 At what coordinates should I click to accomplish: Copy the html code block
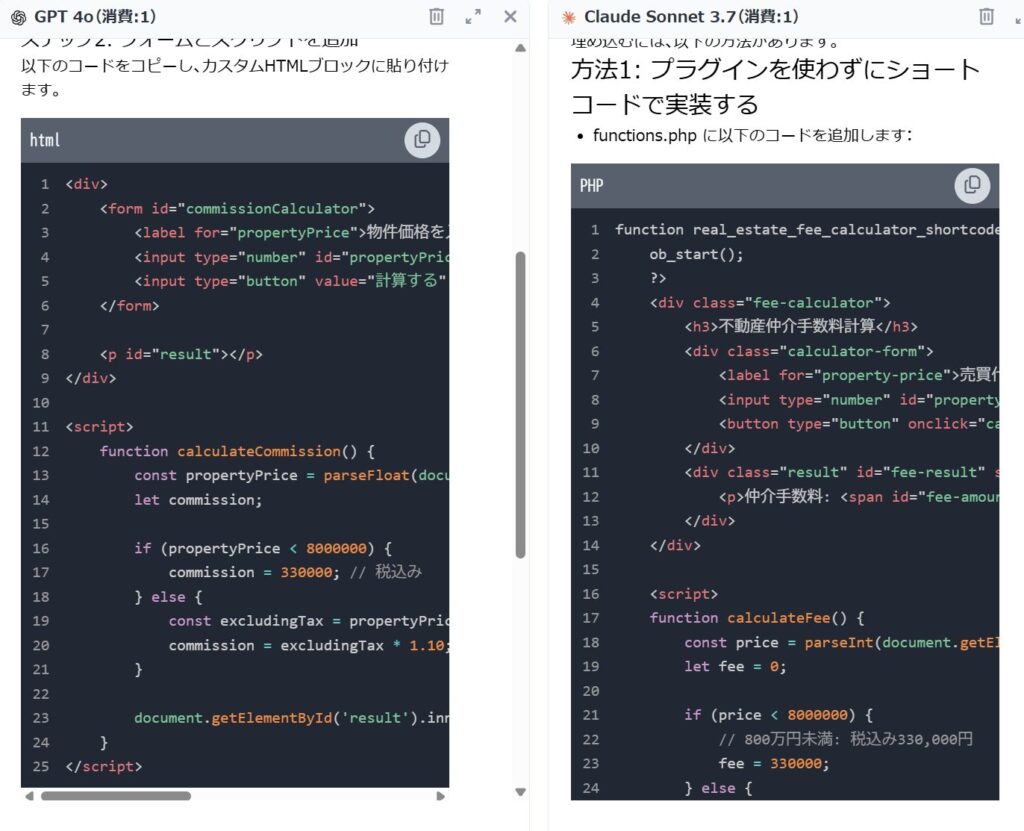coord(422,139)
